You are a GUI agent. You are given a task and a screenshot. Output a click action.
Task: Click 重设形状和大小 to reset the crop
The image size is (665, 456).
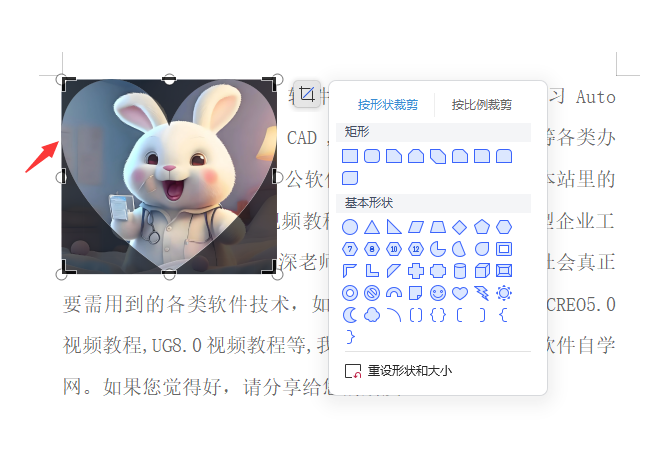[x=398, y=371]
